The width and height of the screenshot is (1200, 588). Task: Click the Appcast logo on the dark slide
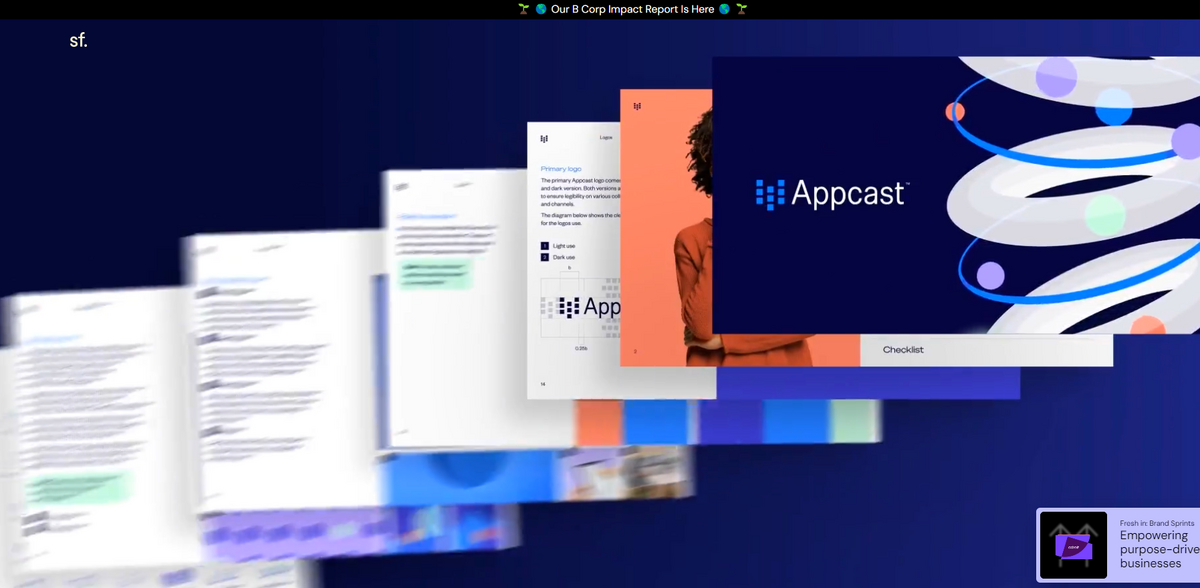point(833,193)
